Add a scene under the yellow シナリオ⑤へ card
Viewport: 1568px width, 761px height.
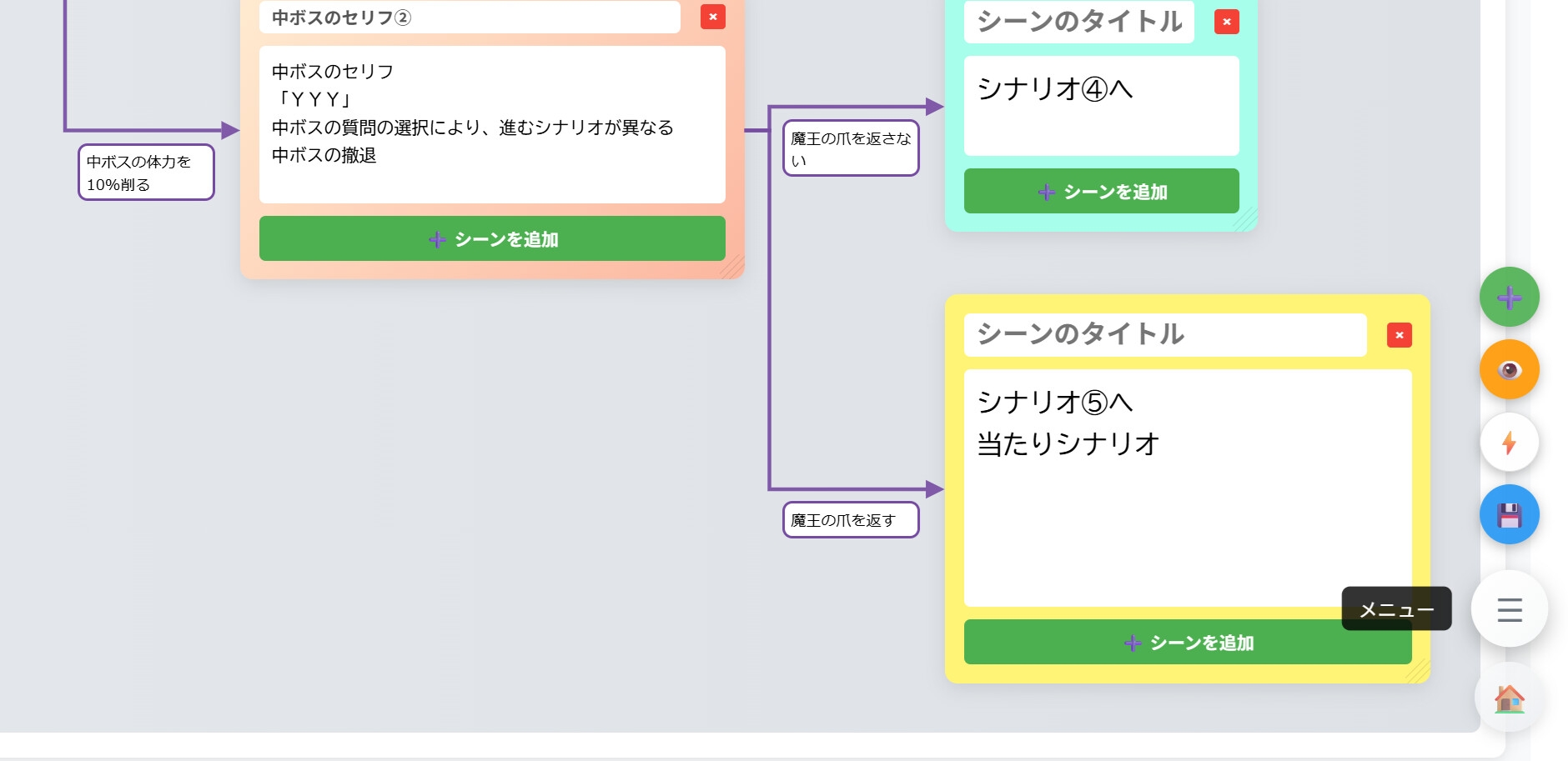(1187, 642)
